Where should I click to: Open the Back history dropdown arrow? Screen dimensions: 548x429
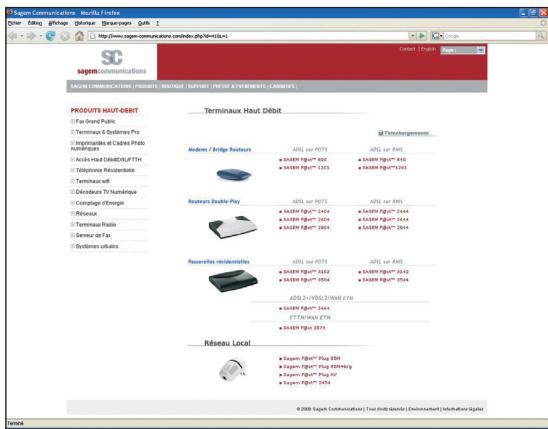[x=22, y=36]
